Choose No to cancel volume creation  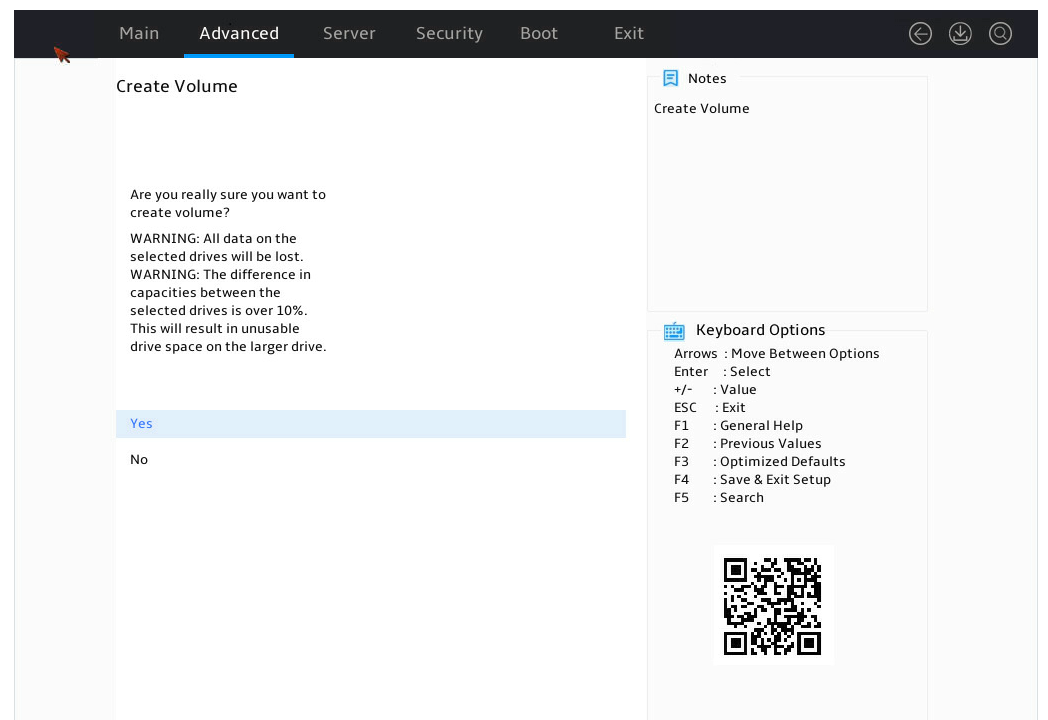371,459
